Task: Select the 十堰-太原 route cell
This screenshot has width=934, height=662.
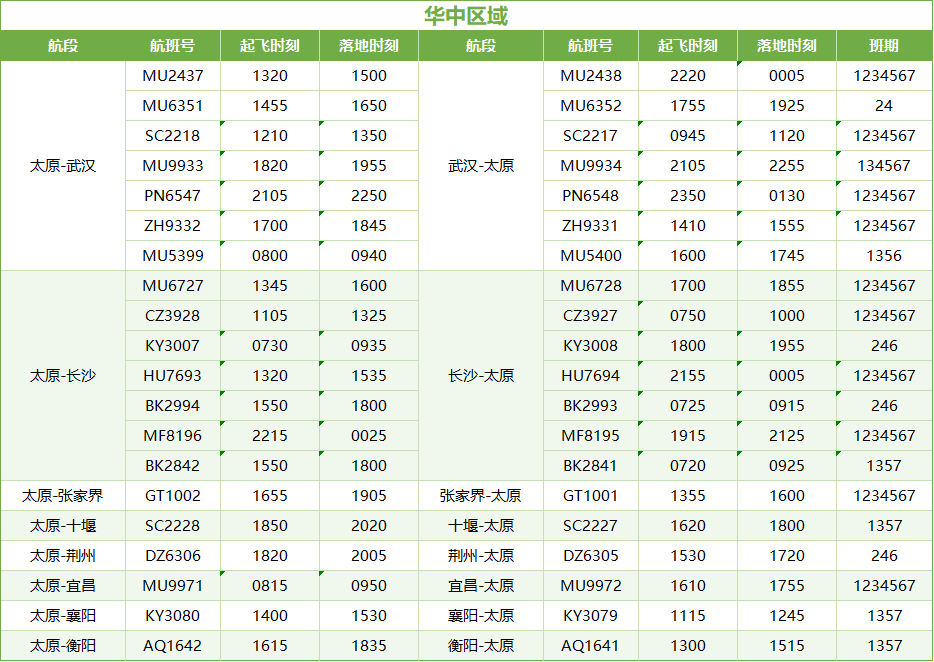Action: (481, 526)
